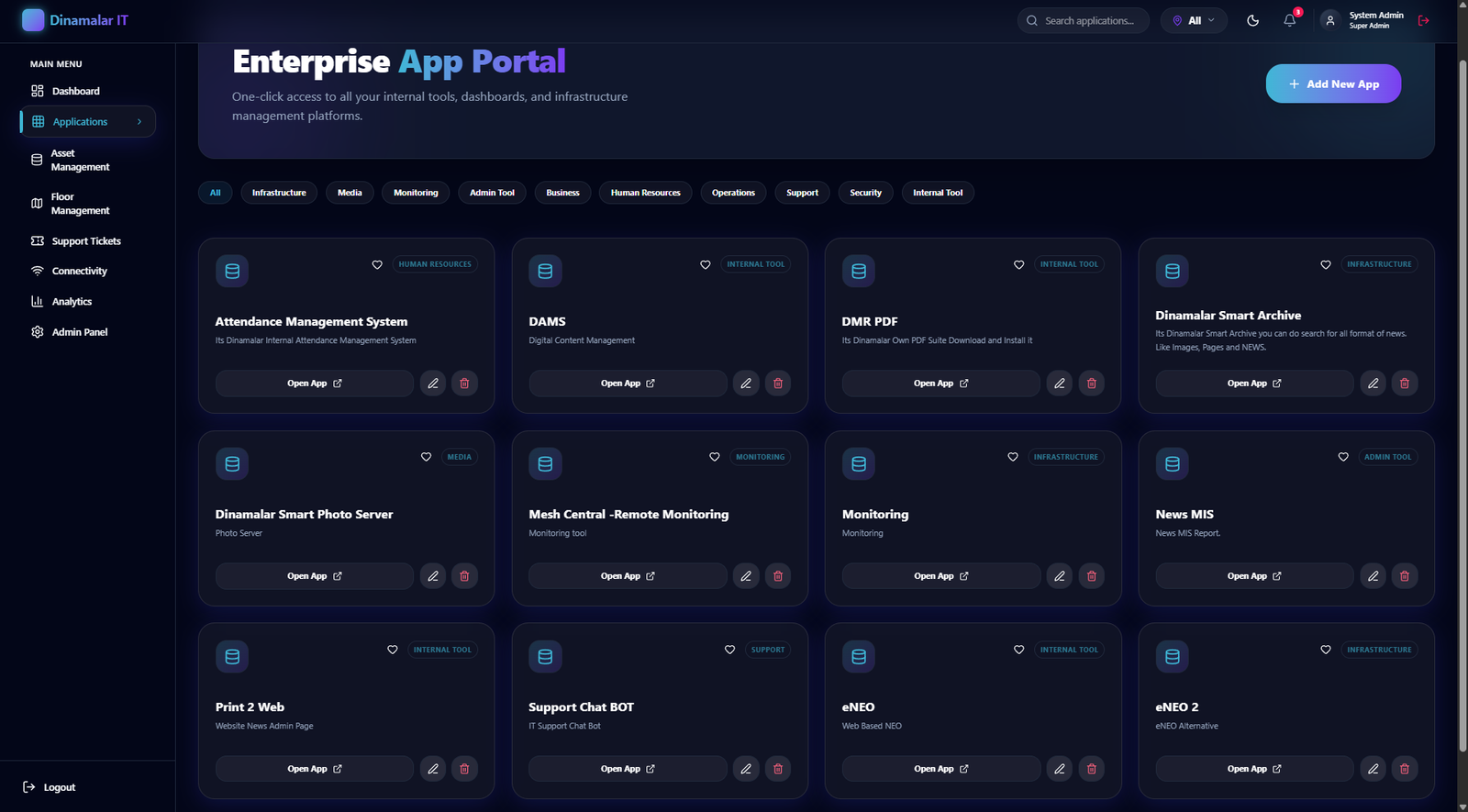Edit Dinamalar Smart Photo Server pencil

(x=433, y=576)
